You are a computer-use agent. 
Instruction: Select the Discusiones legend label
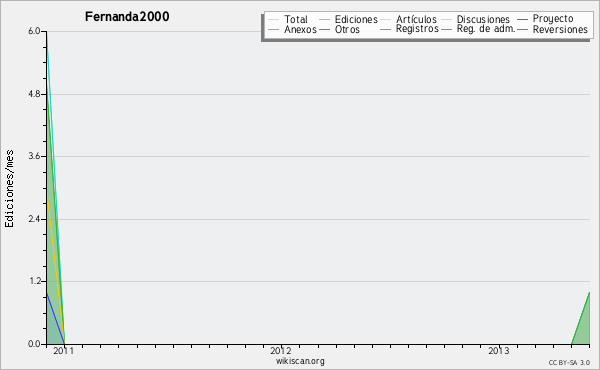pyautogui.click(x=483, y=19)
